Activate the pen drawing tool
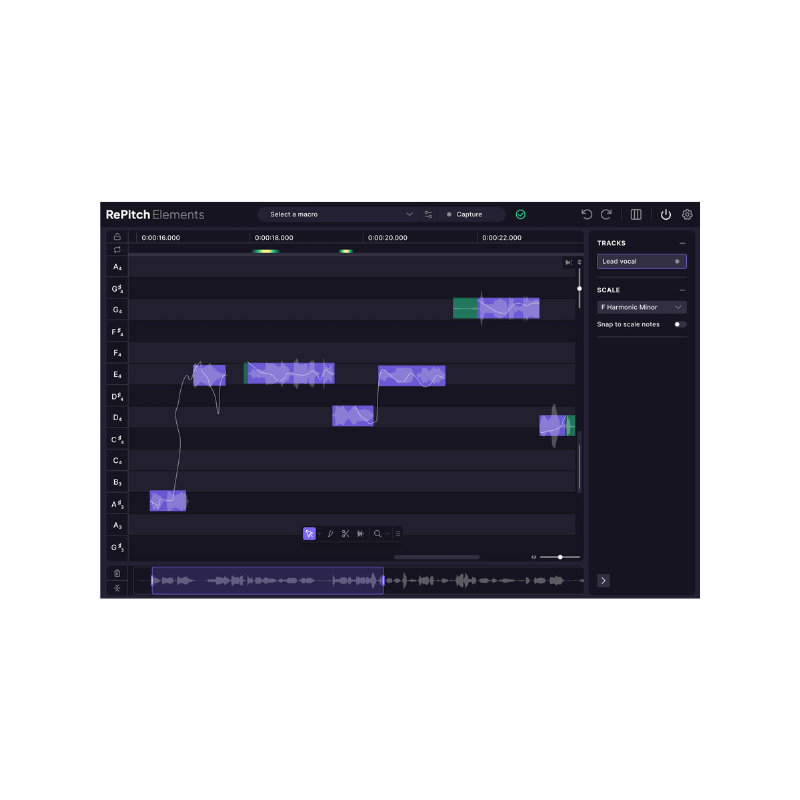 330,533
